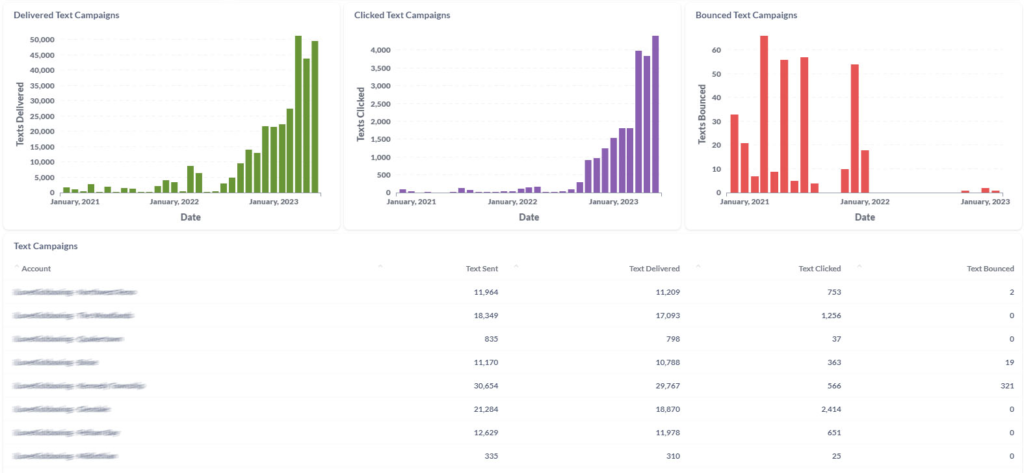This screenshot has width=1024, height=473.
Task: Open the Bounced Text Campaigns chart title
Action: click(x=746, y=15)
